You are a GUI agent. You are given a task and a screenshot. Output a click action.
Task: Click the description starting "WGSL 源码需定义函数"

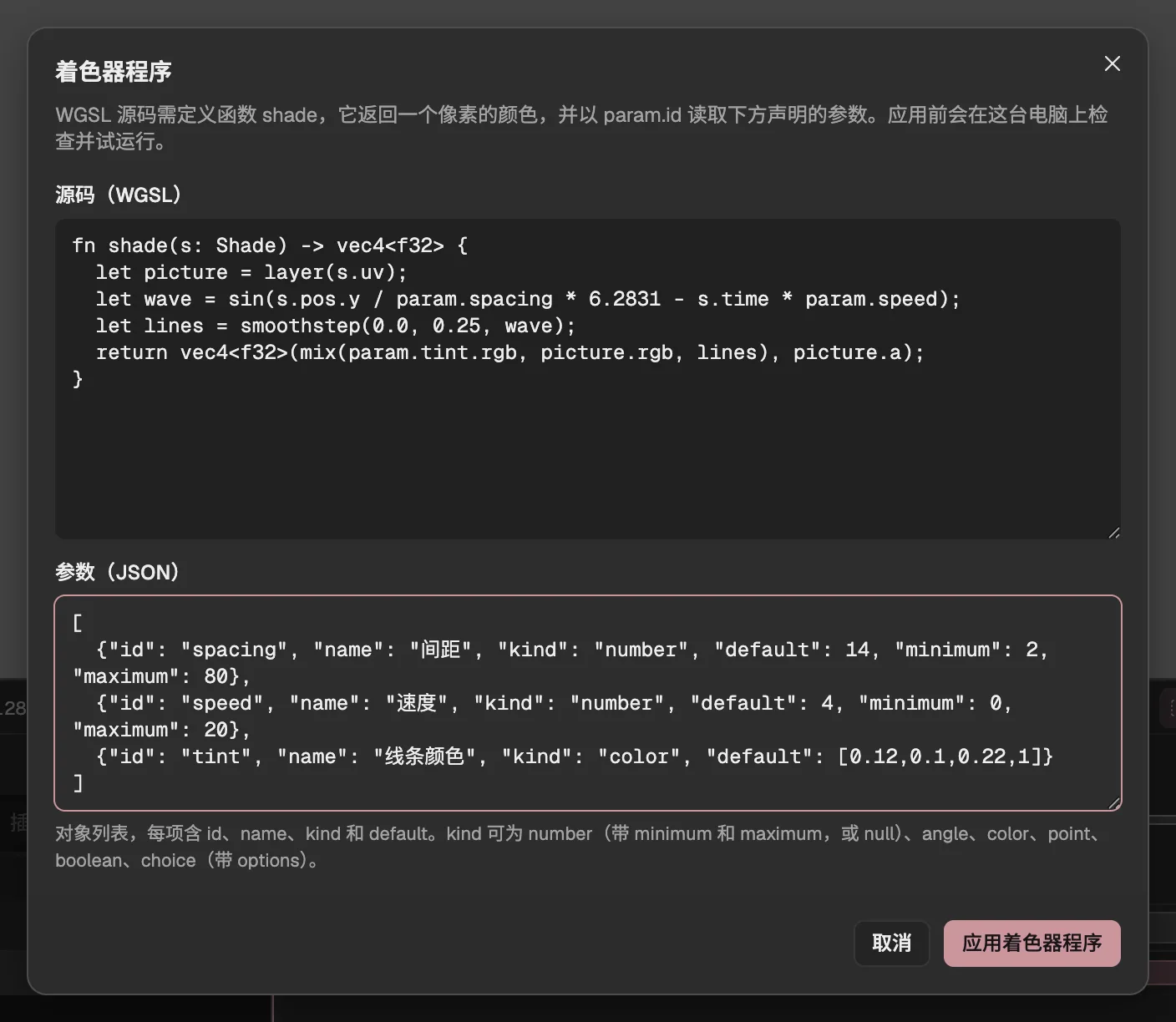581,128
